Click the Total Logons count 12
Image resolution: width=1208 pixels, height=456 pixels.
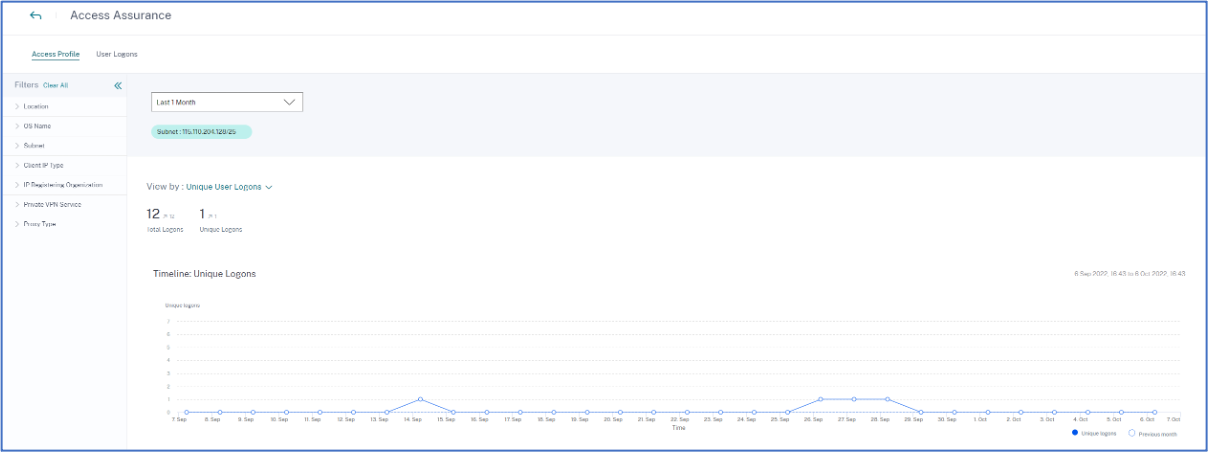click(x=153, y=214)
